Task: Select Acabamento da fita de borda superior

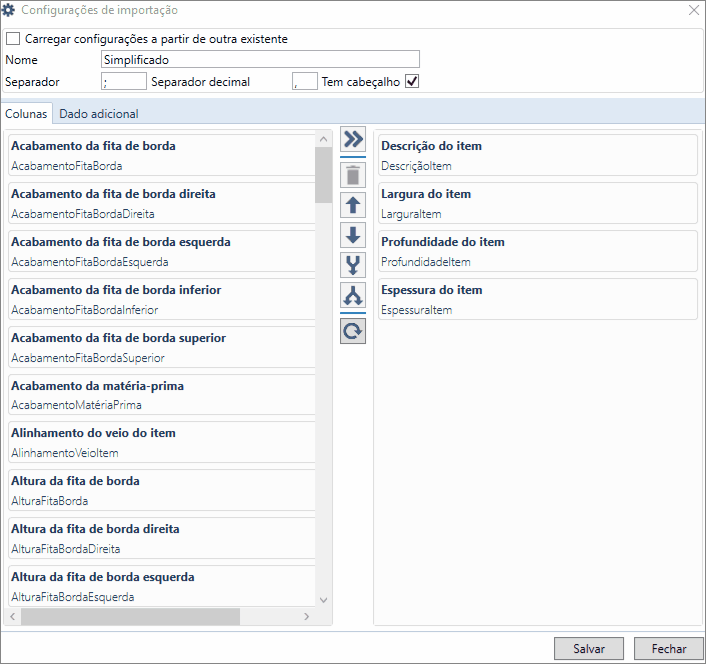Action: click(x=162, y=348)
